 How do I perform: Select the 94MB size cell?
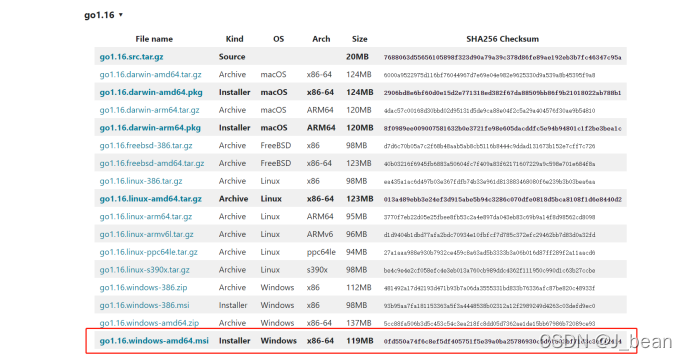coord(357,252)
